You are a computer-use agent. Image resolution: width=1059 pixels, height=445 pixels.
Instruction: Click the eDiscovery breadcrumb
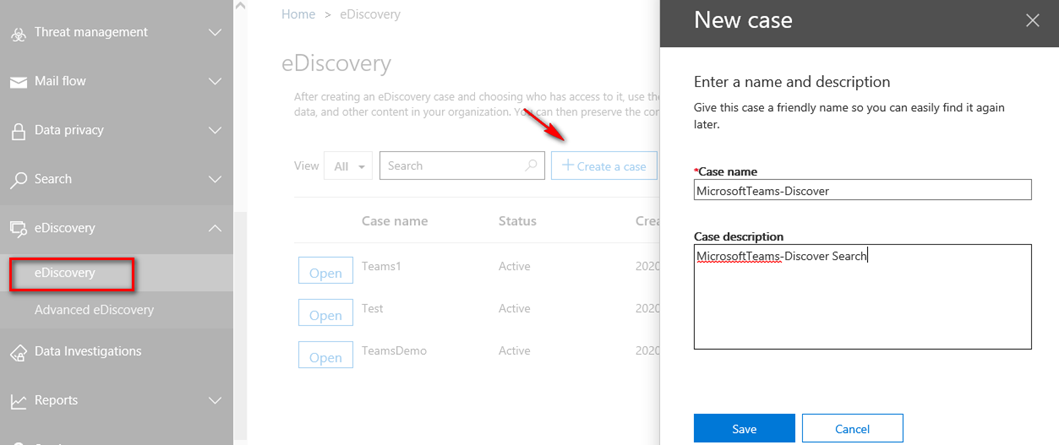(370, 14)
